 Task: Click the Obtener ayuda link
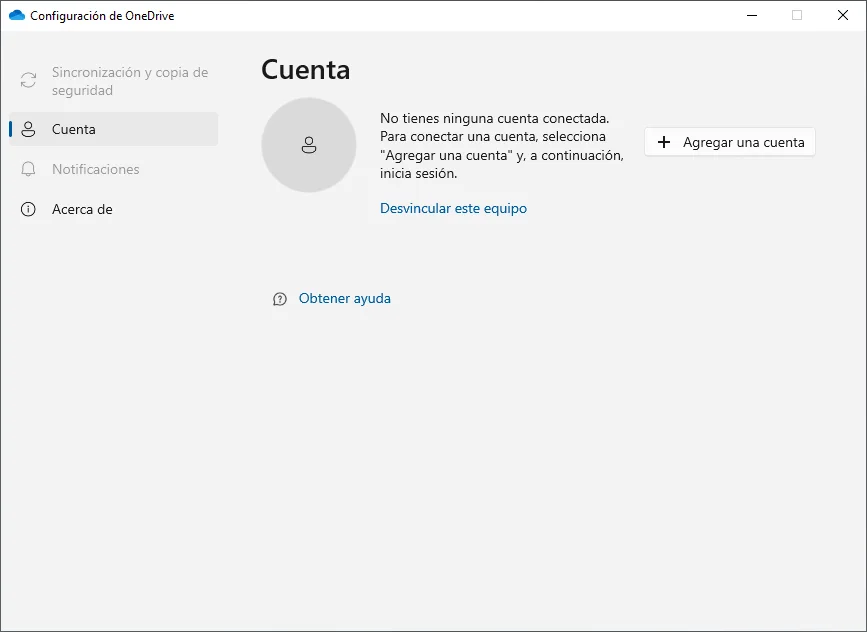coord(344,298)
